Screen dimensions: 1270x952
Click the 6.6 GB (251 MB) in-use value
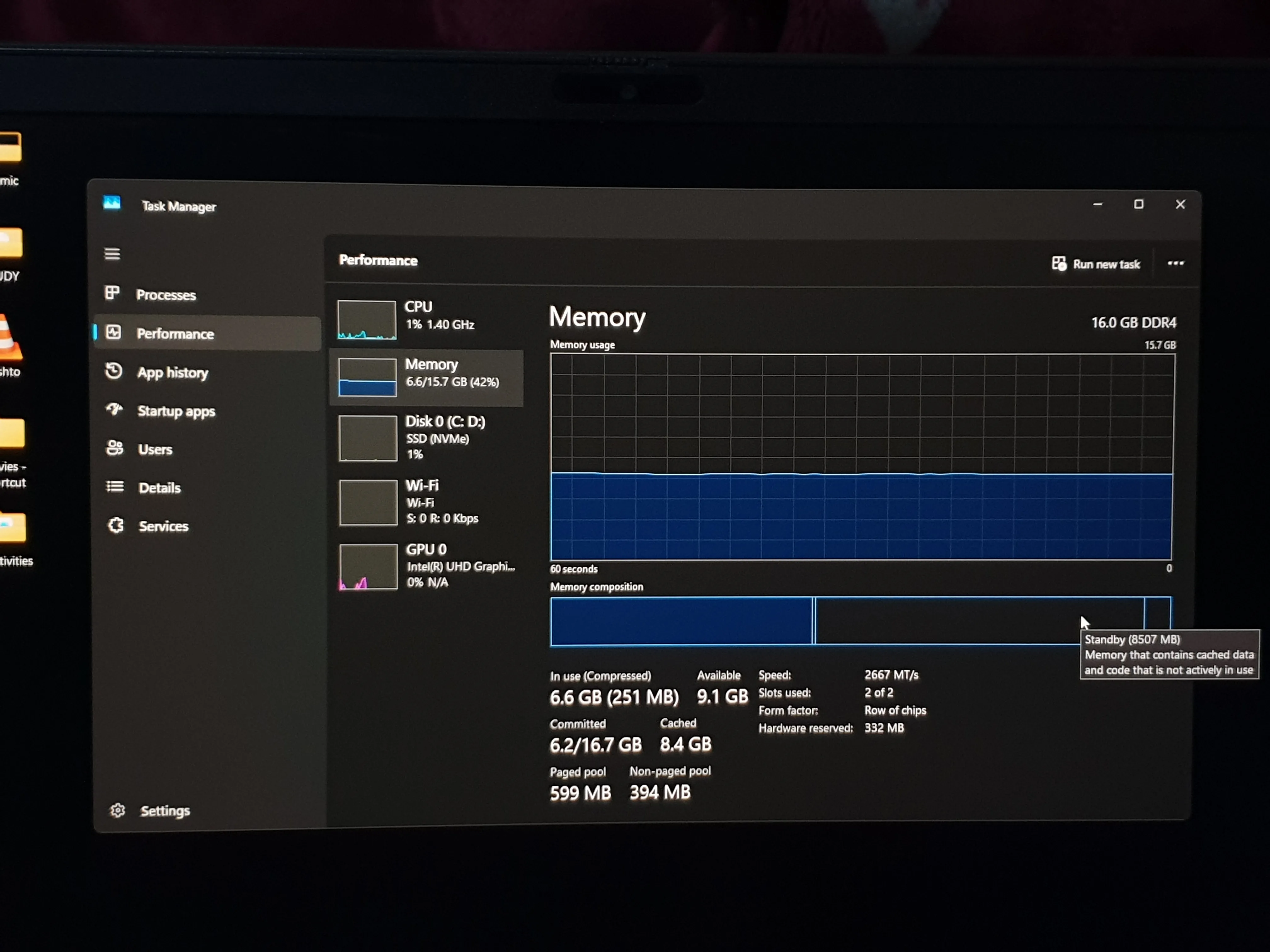click(614, 697)
